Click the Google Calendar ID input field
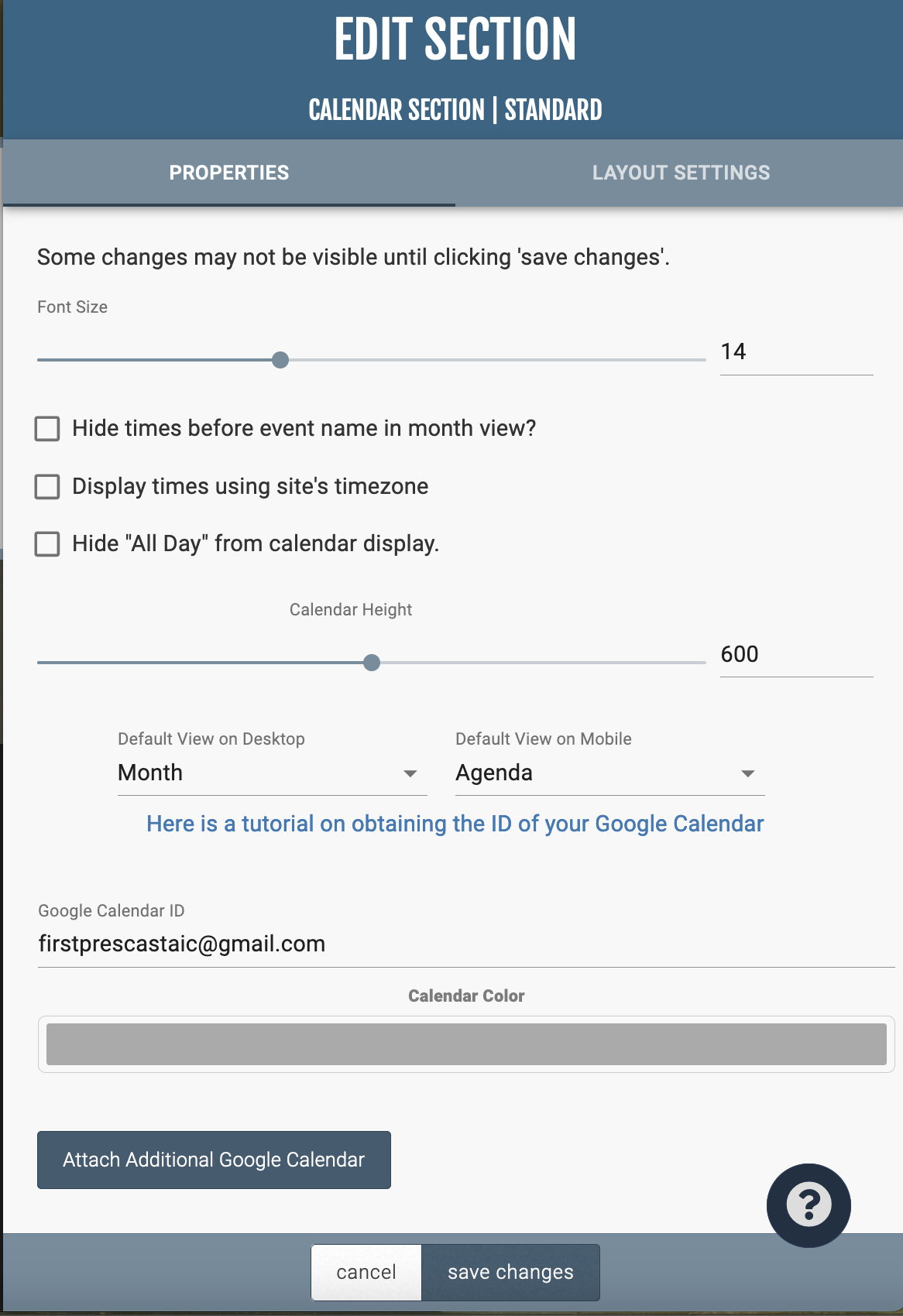The width and height of the screenshot is (903, 1316). (465, 944)
